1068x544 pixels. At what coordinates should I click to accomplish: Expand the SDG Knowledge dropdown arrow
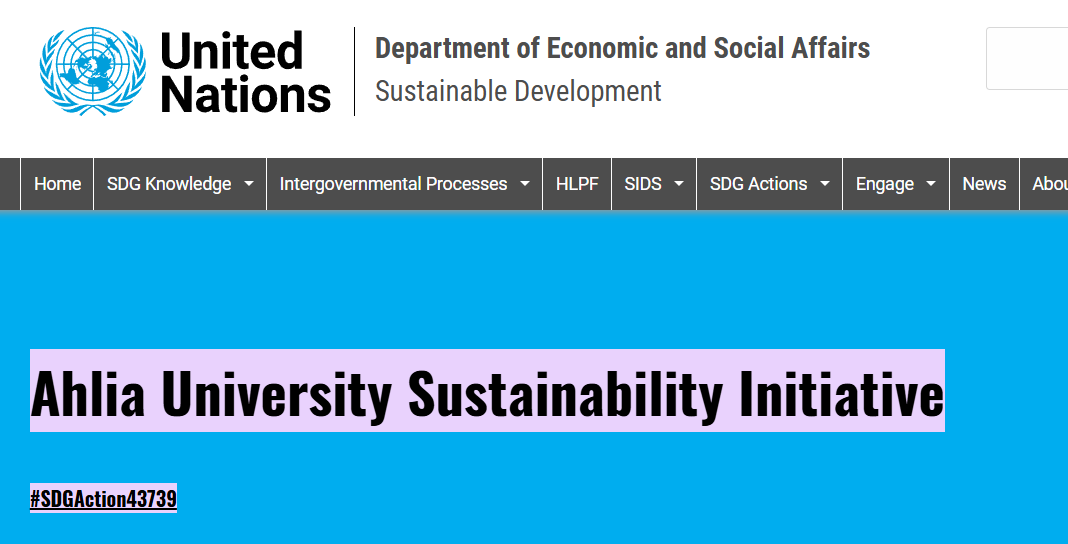point(249,184)
